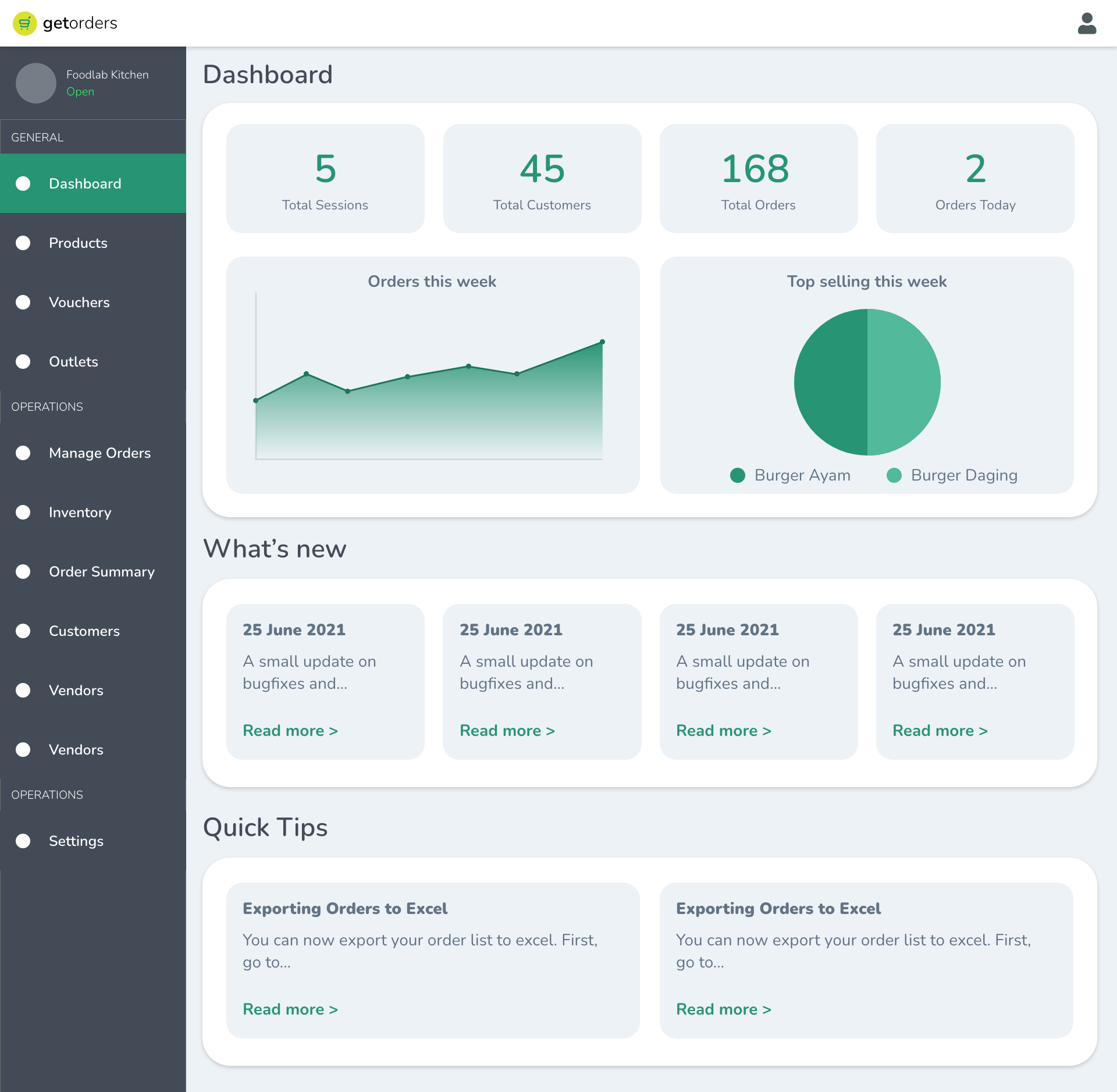Open Manage Orders panel

coord(100,453)
